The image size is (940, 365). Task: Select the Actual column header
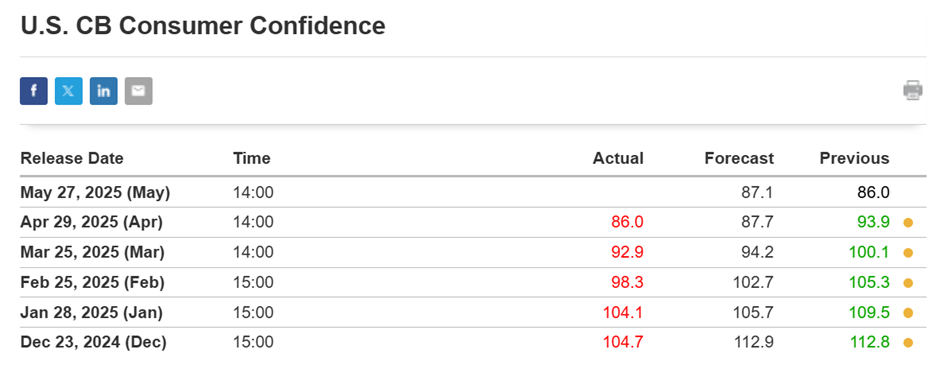click(618, 158)
